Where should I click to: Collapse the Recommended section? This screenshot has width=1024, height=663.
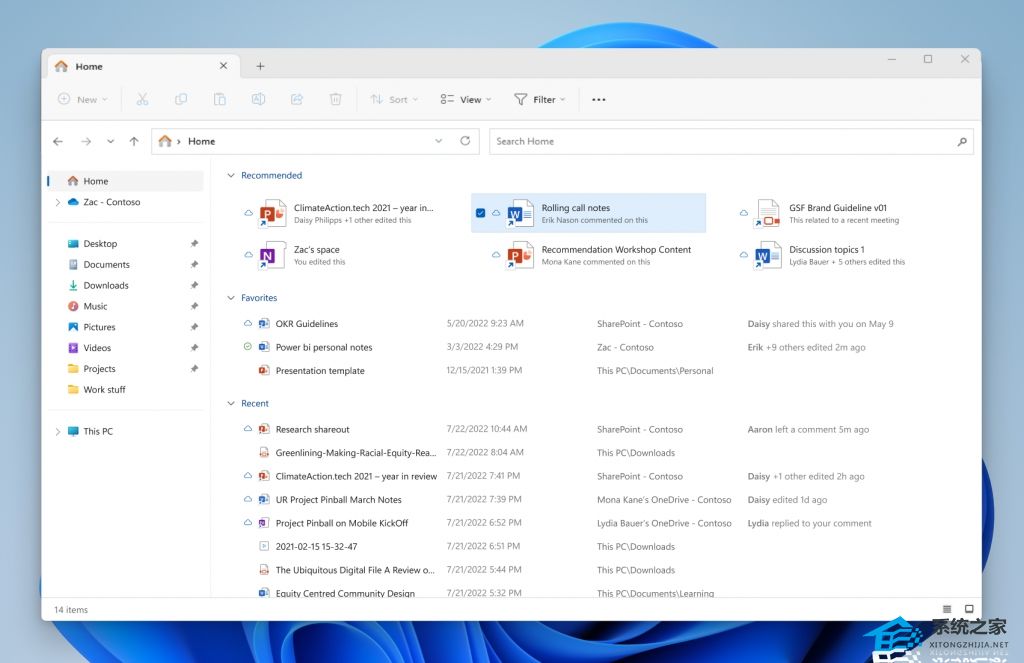coord(232,176)
